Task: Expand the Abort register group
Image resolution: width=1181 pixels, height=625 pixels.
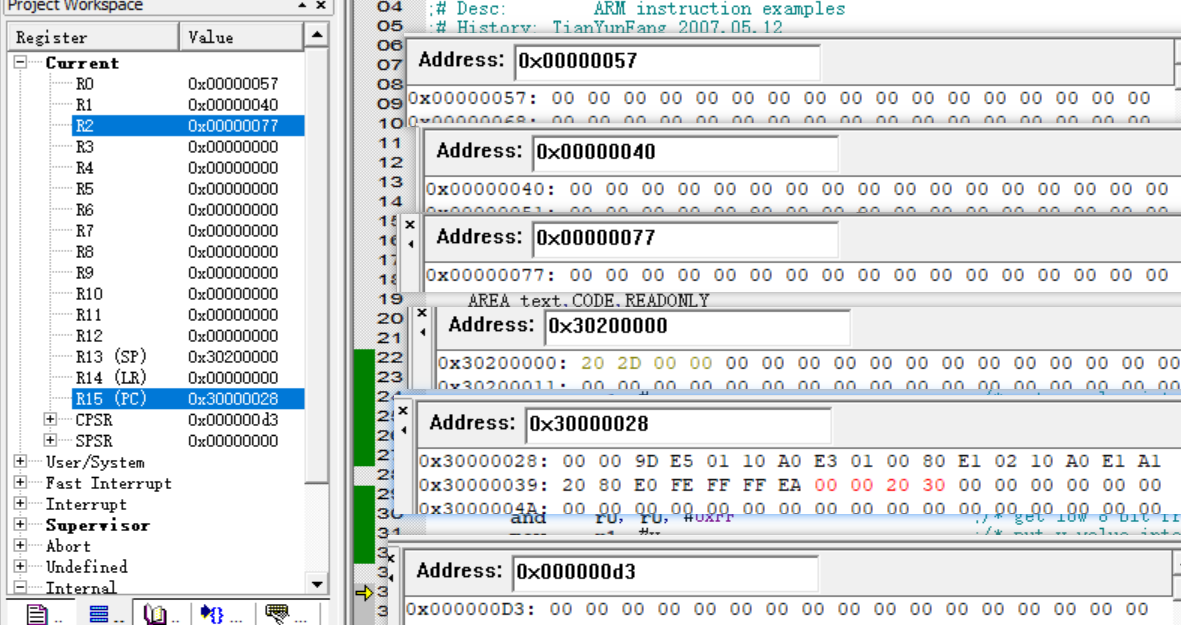Action: (x=20, y=546)
